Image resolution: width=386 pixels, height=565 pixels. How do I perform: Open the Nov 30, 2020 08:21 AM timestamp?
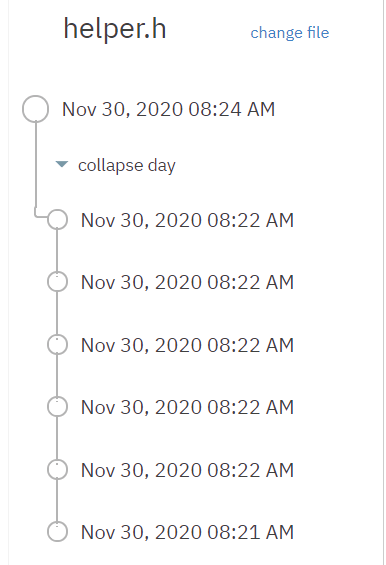187,532
